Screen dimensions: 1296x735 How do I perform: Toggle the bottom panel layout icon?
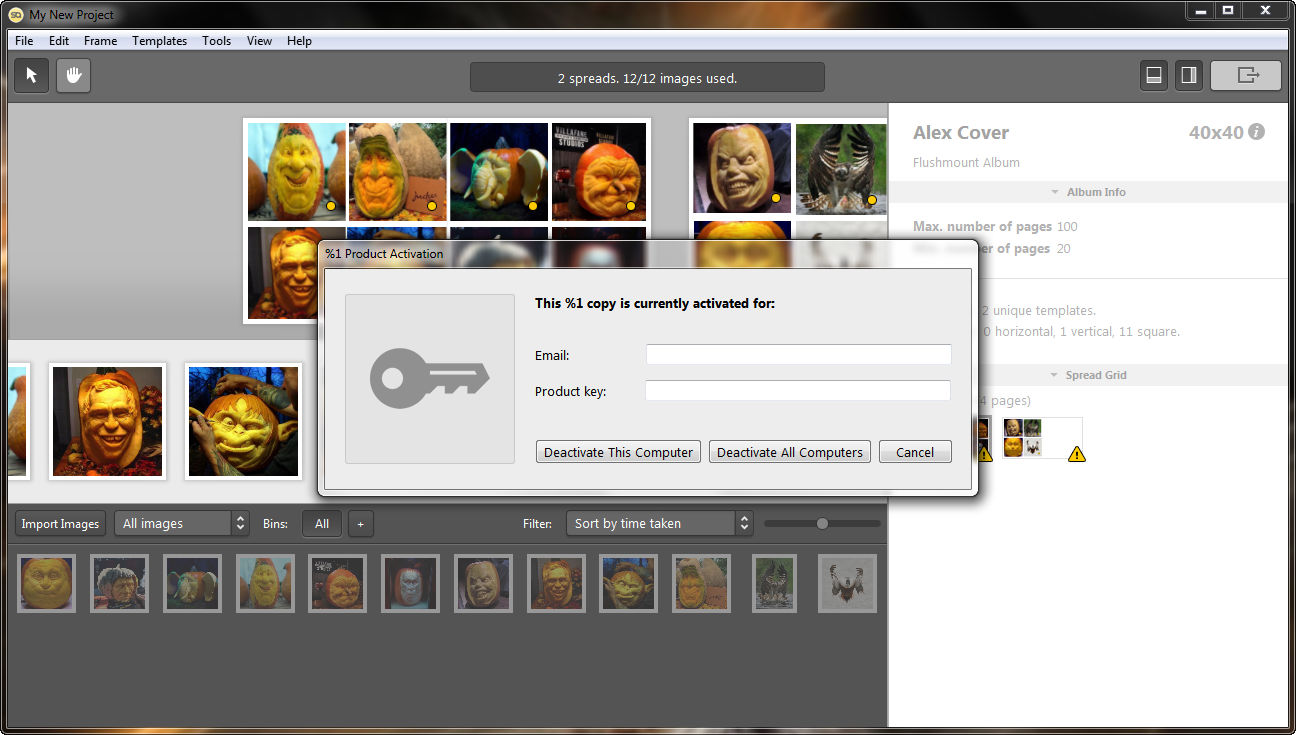[1154, 76]
